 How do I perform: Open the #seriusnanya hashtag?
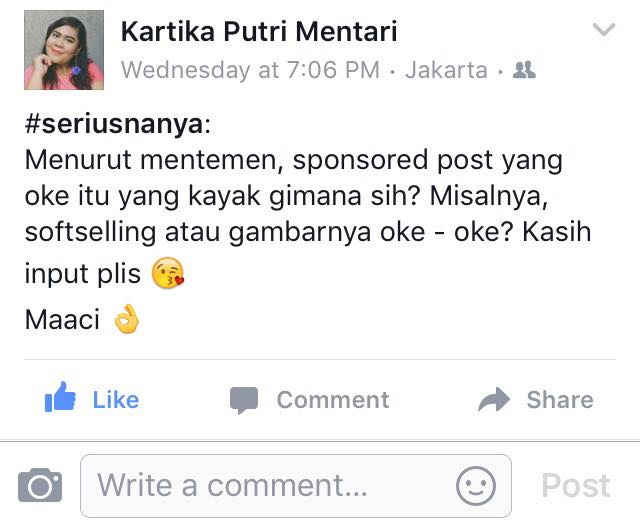114,124
